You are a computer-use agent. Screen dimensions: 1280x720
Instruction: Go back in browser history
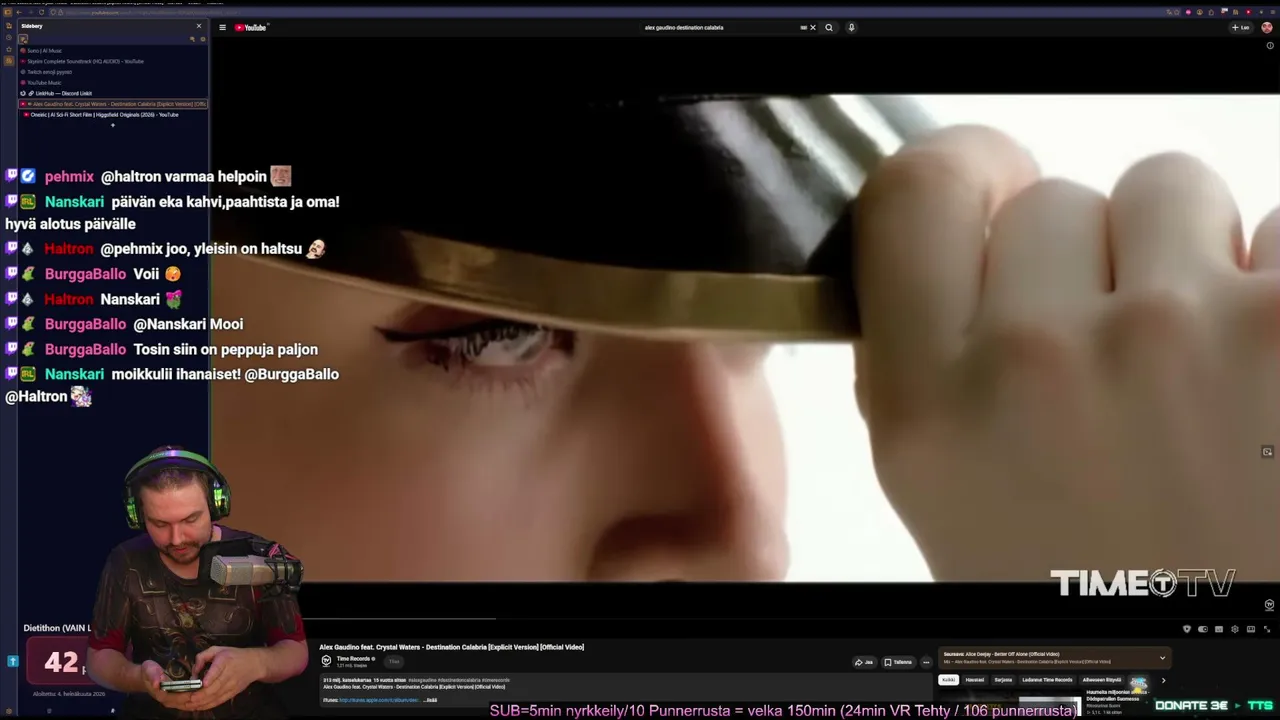[19, 12]
